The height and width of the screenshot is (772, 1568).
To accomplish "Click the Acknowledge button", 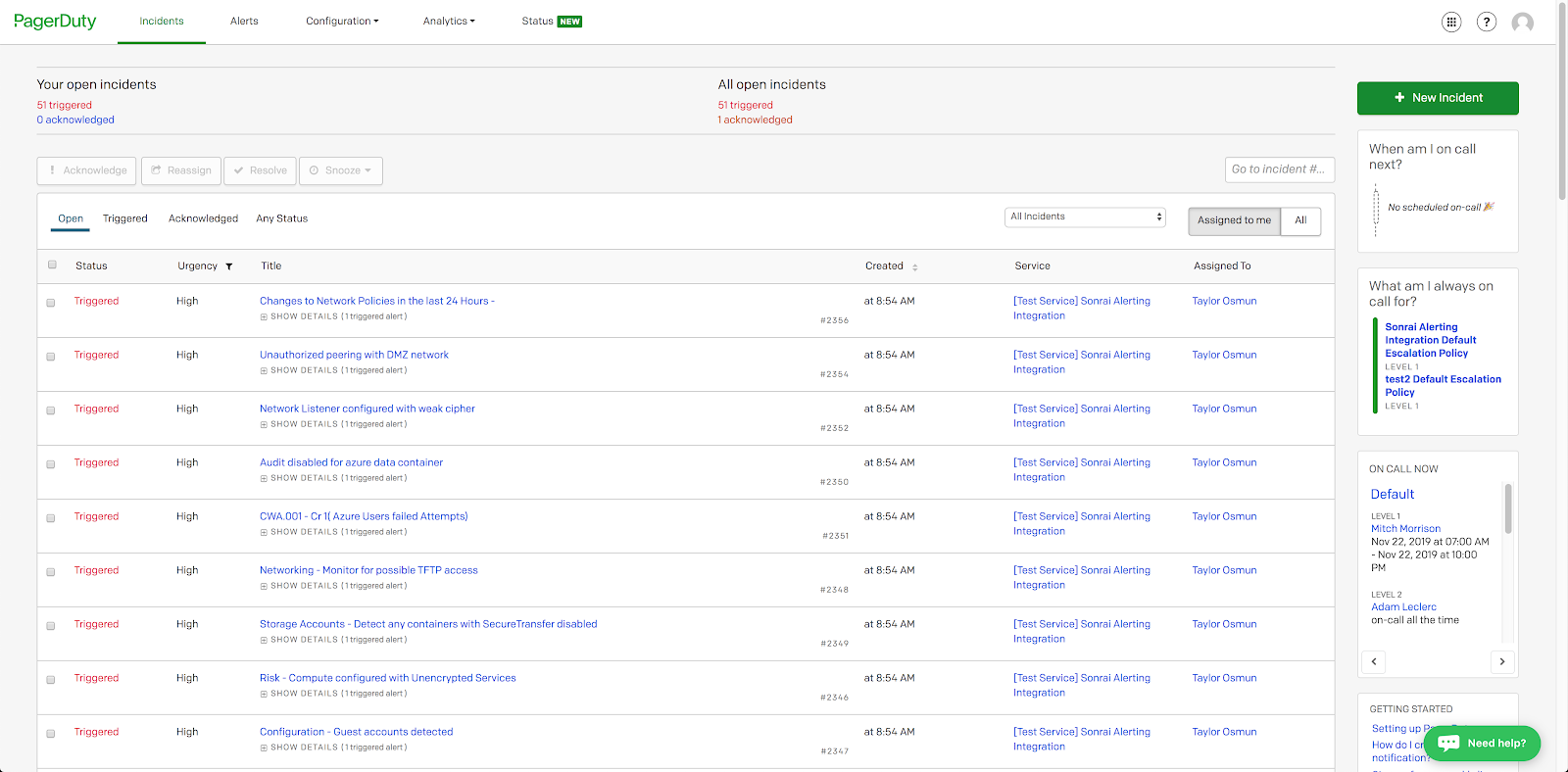I will (x=86, y=170).
